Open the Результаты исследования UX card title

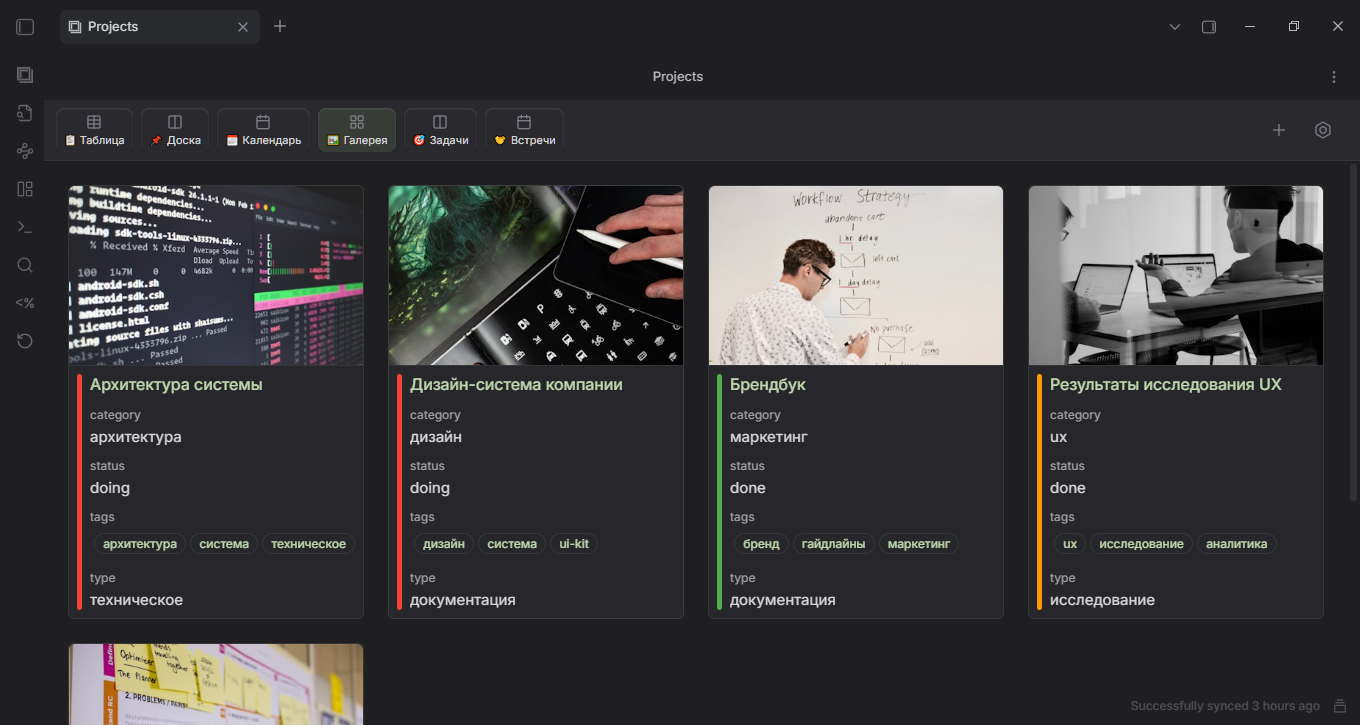pos(1166,385)
